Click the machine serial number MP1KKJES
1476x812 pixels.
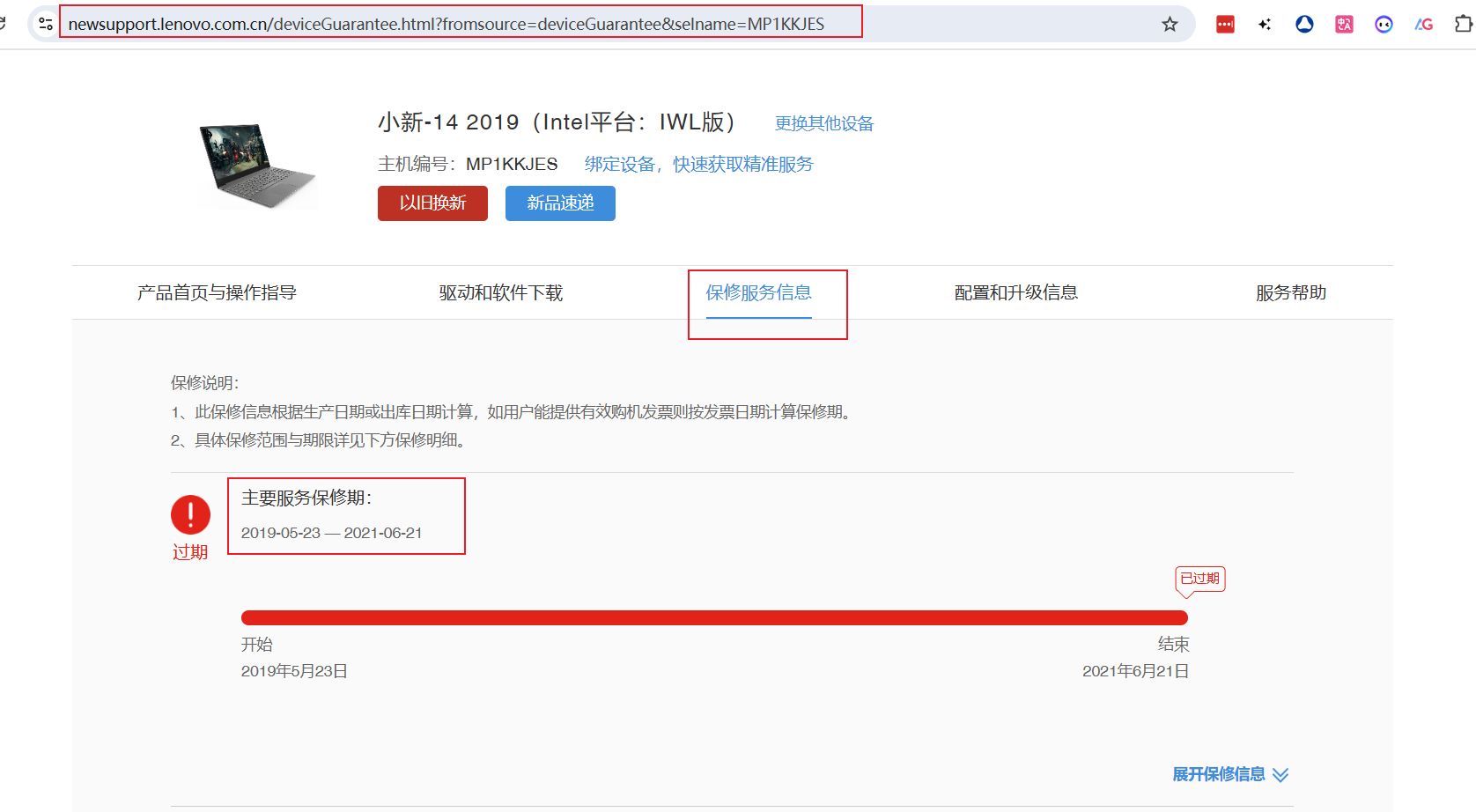(x=512, y=164)
